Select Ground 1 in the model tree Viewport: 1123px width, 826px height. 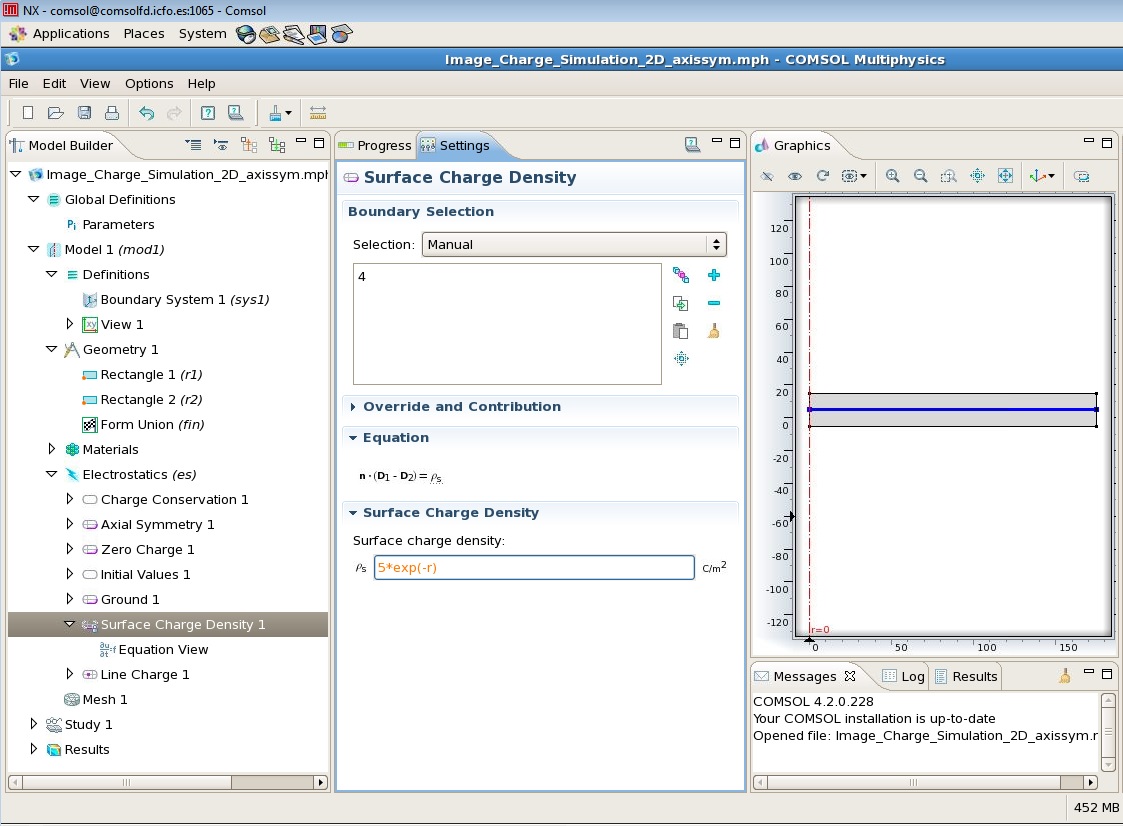coord(129,599)
